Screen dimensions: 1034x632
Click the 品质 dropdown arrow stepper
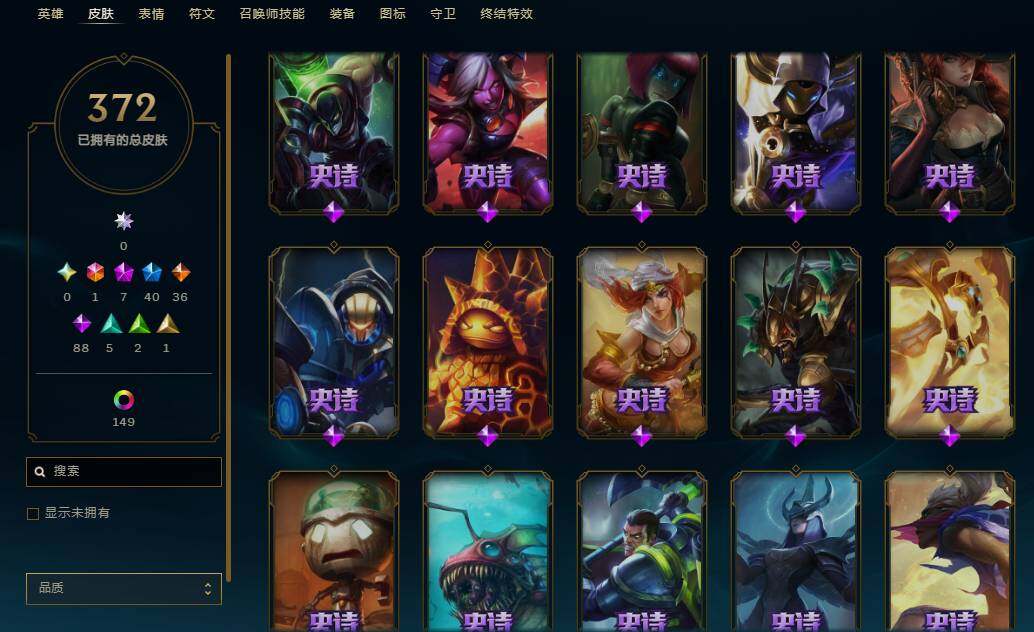click(x=208, y=588)
